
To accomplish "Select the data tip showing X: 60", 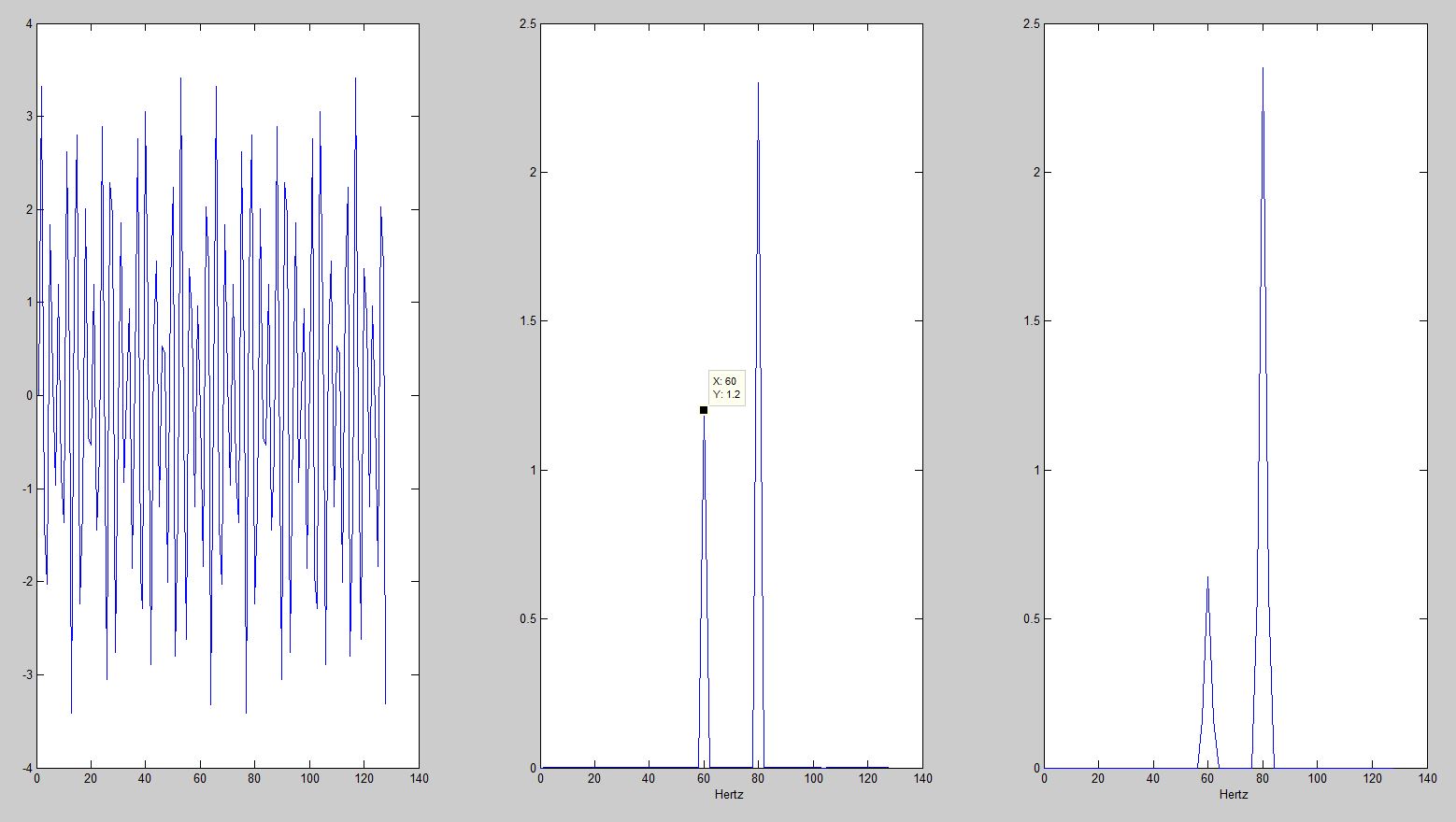I will (x=725, y=388).
